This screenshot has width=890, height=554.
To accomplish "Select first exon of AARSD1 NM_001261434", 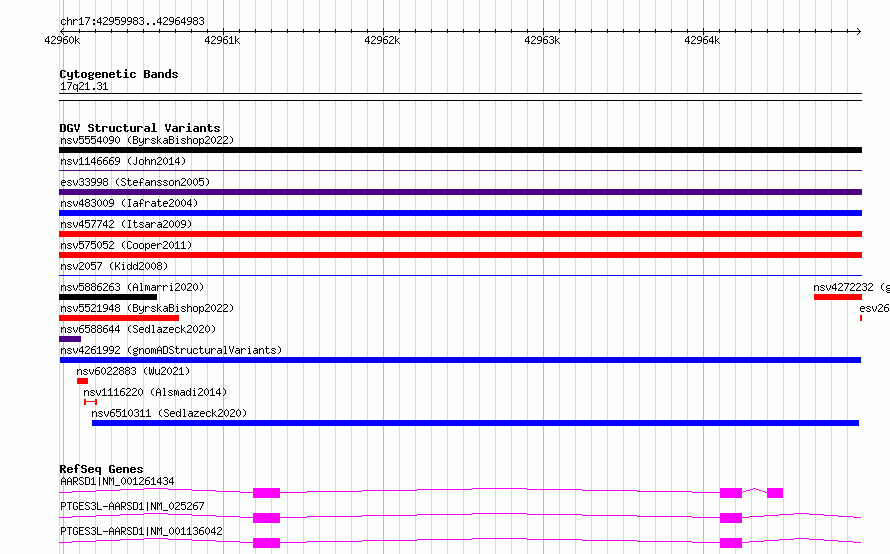I will click(x=266, y=493).
